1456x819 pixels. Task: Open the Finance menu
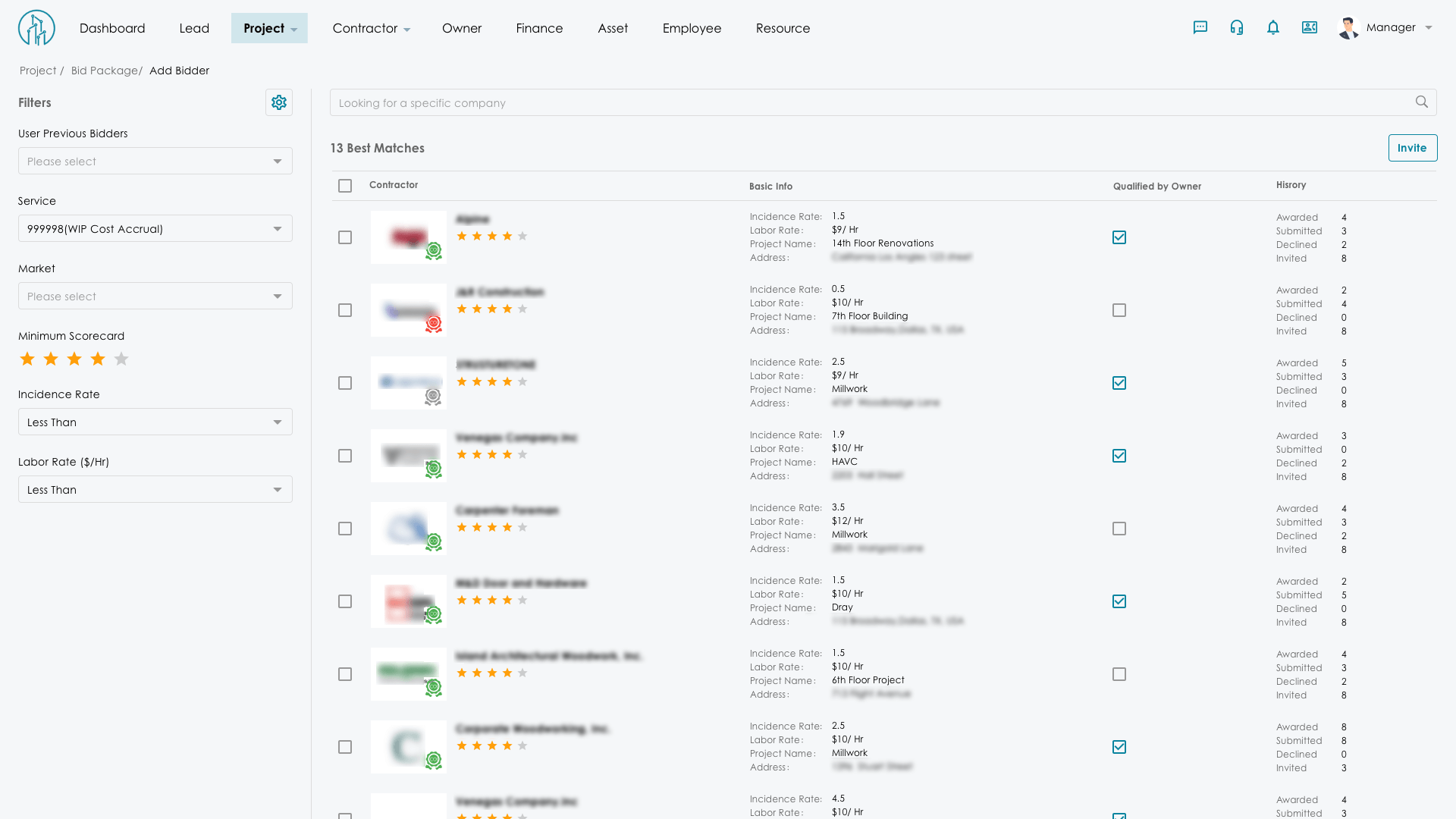pyautogui.click(x=539, y=28)
